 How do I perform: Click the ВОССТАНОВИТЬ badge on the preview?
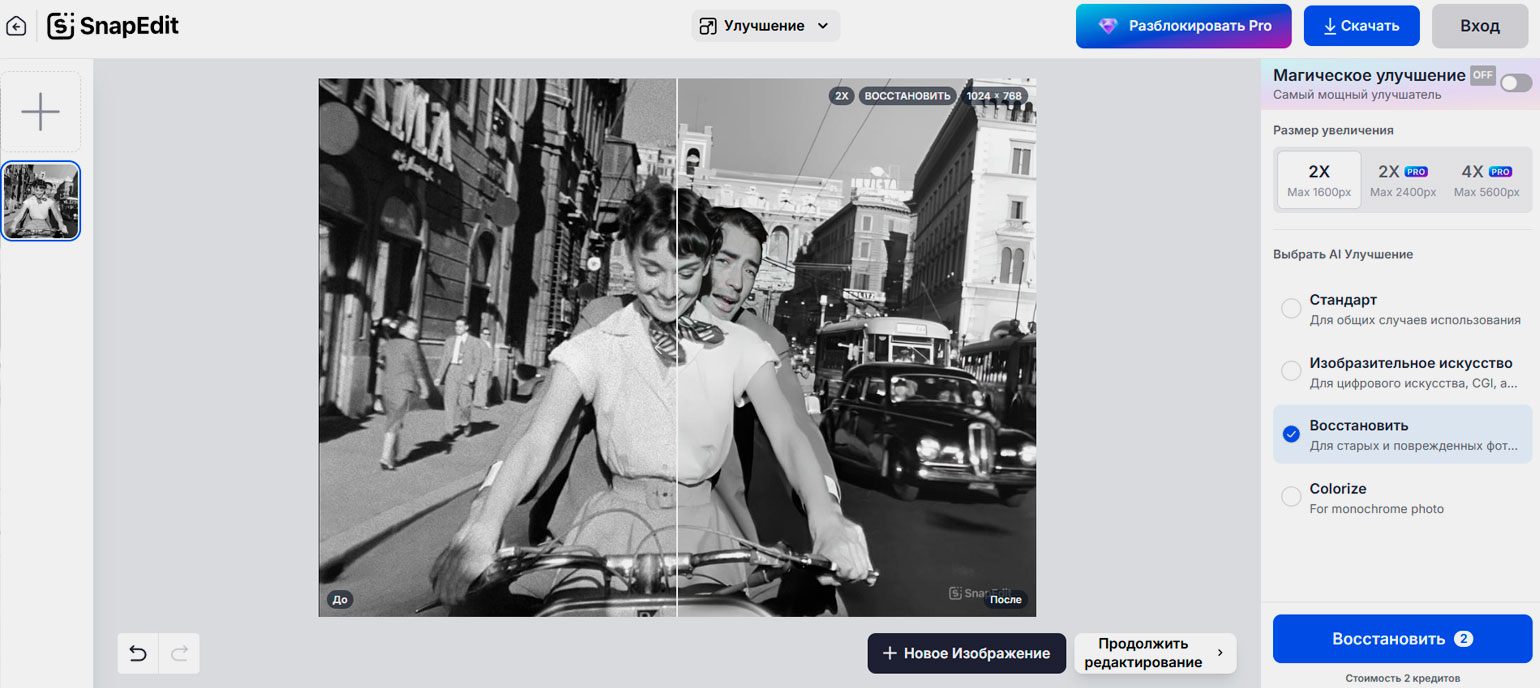click(907, 96)
